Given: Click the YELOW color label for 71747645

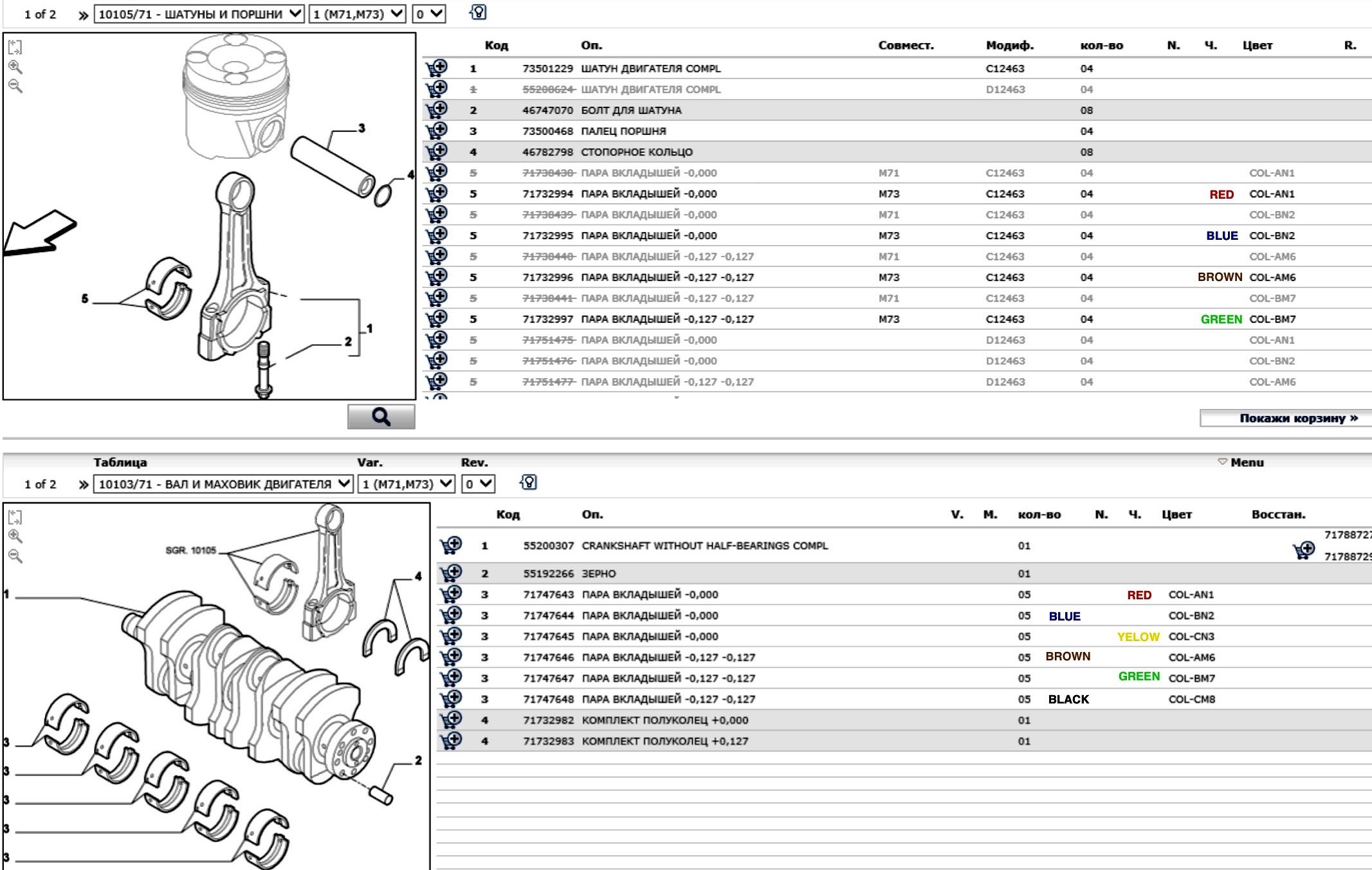Looking at the screenshot, I should coord(1138,637).
